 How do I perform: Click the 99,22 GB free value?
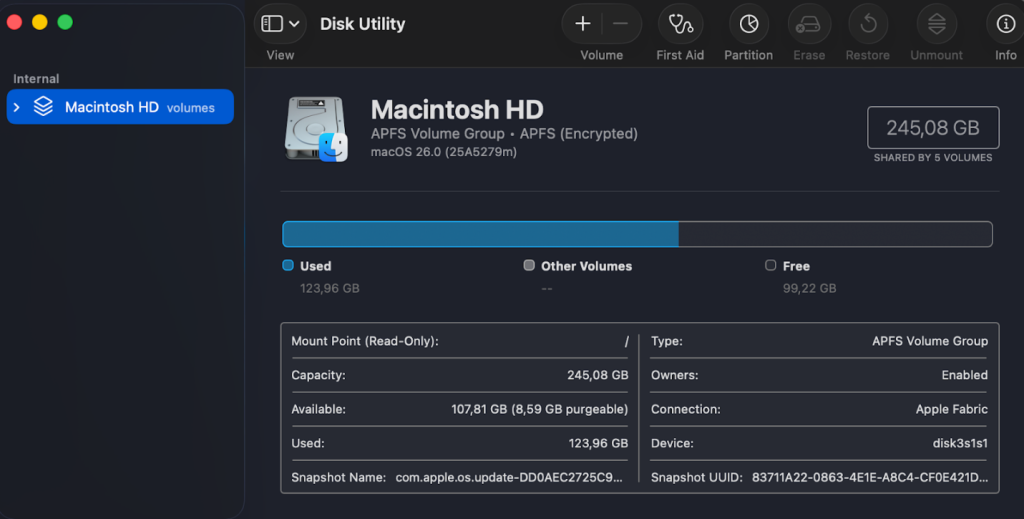click(x=809, y=289)
